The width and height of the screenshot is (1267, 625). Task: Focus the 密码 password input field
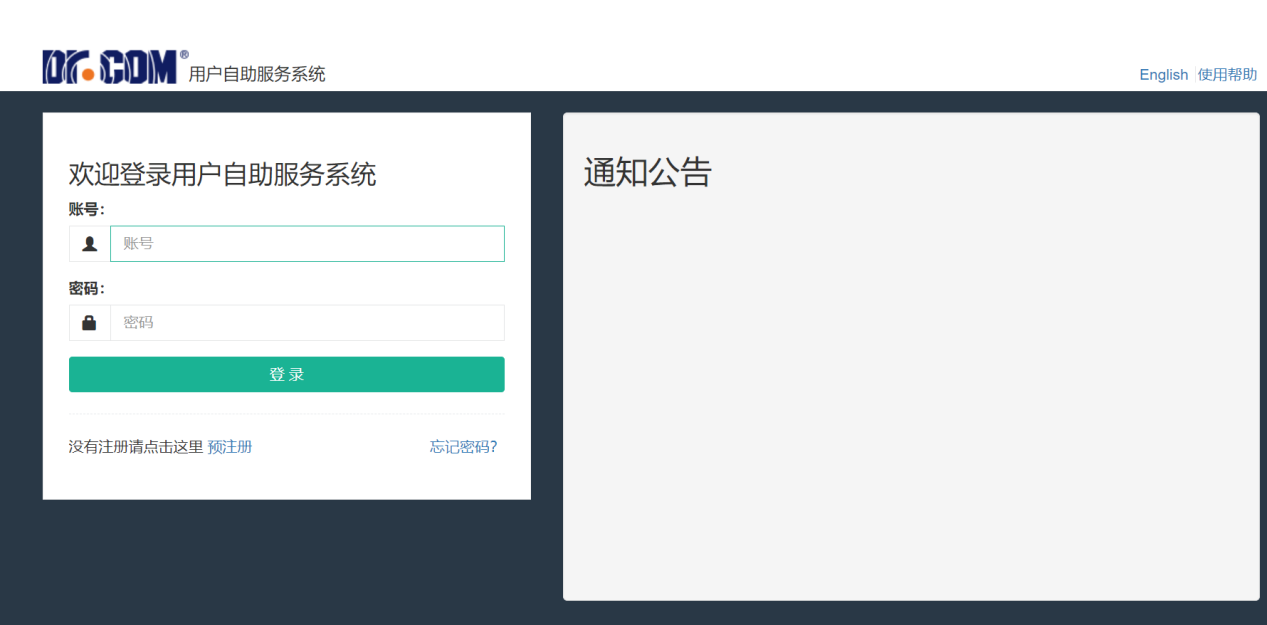pos(307,323)
